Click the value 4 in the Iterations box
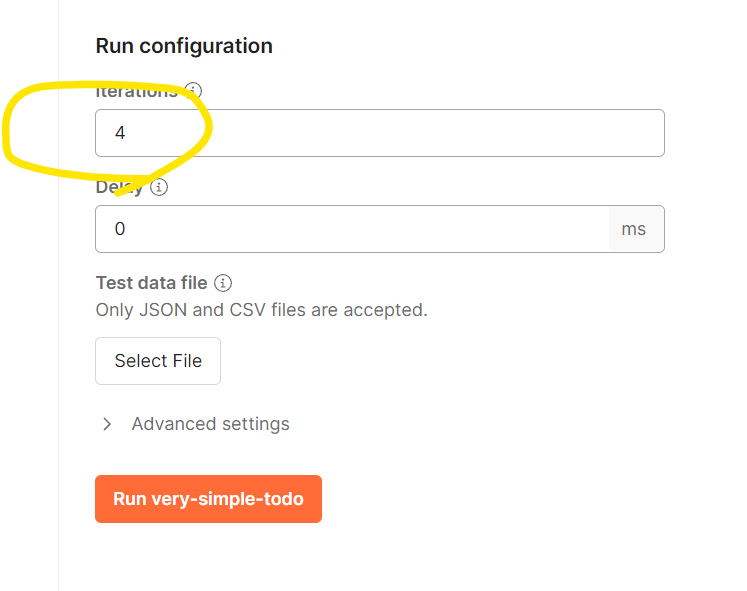 coord(120,133)
